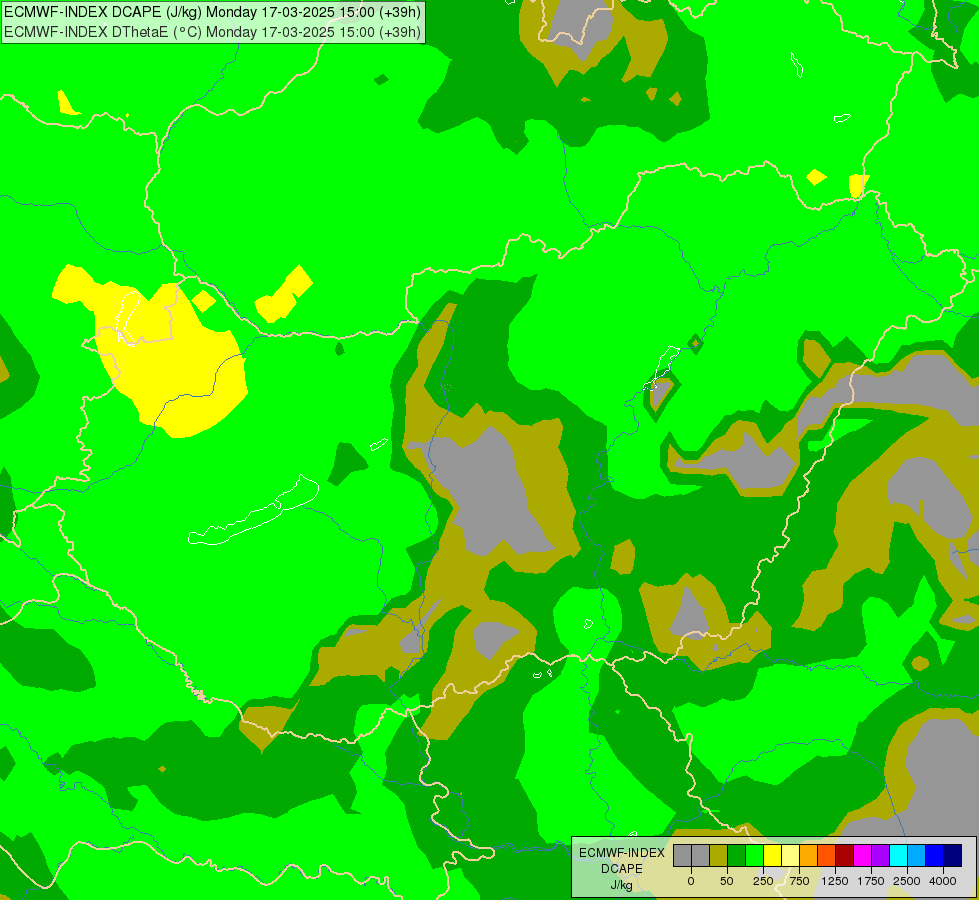The height and width of the screenshot is (900, 979).
Task: Click the DCAPE title line in the header
Action: (212, 12)
